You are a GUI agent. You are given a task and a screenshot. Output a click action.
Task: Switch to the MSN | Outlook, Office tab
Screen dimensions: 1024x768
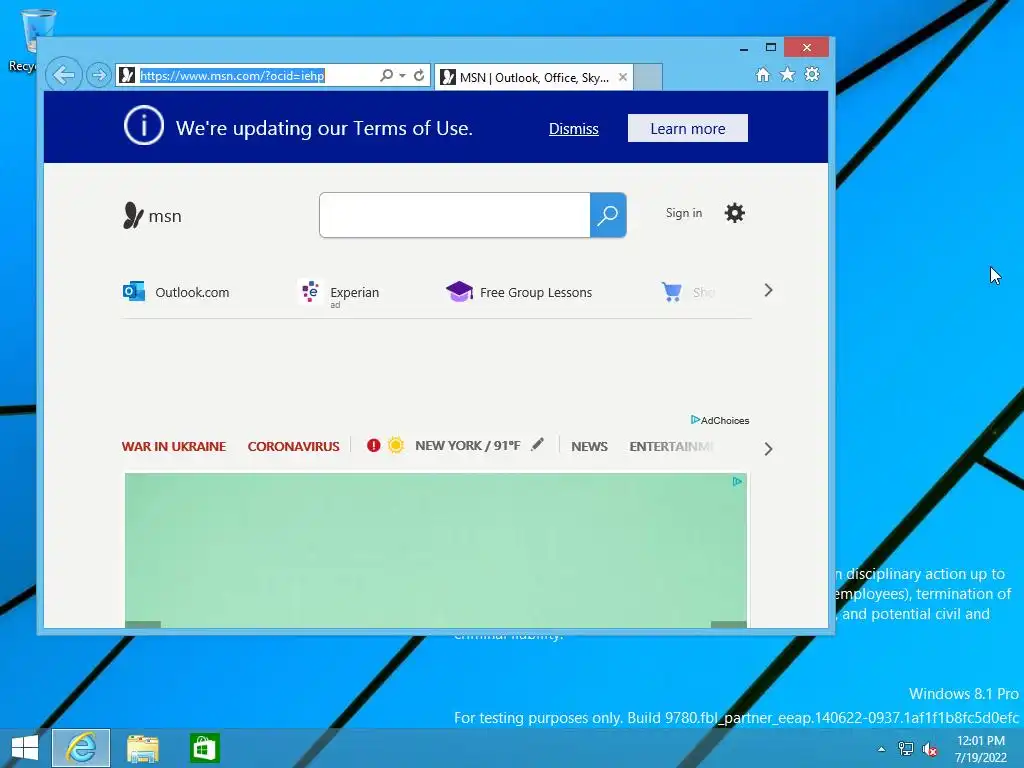coord(533,77)
